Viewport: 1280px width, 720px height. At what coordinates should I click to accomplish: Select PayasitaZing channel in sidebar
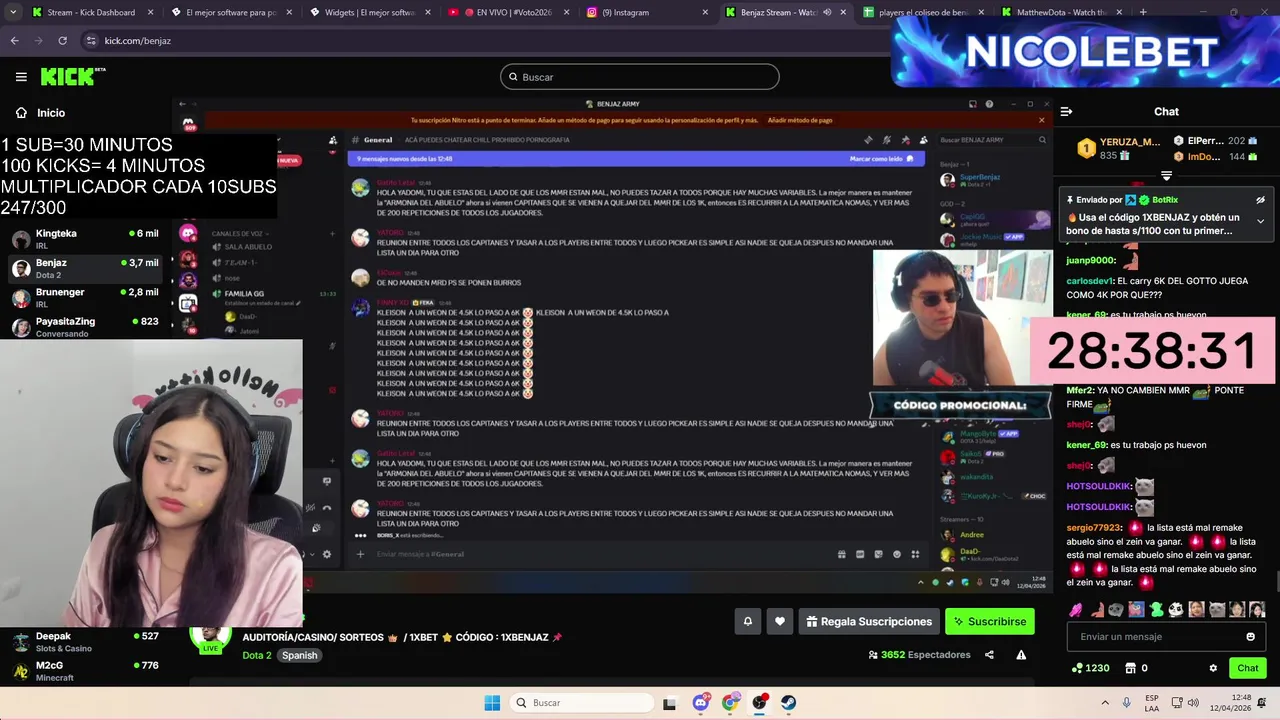(85, 326)
